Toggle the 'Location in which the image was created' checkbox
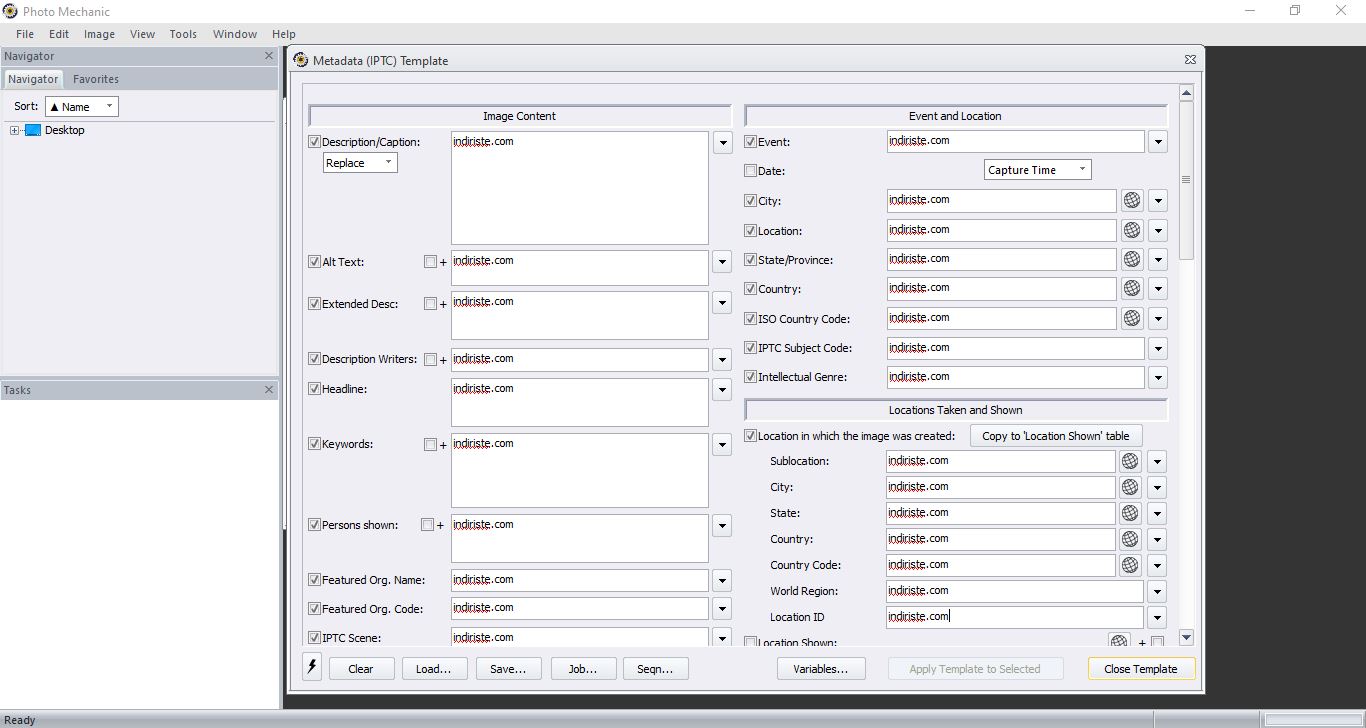Screen dimensions: 1366x728 pos(751,436)
